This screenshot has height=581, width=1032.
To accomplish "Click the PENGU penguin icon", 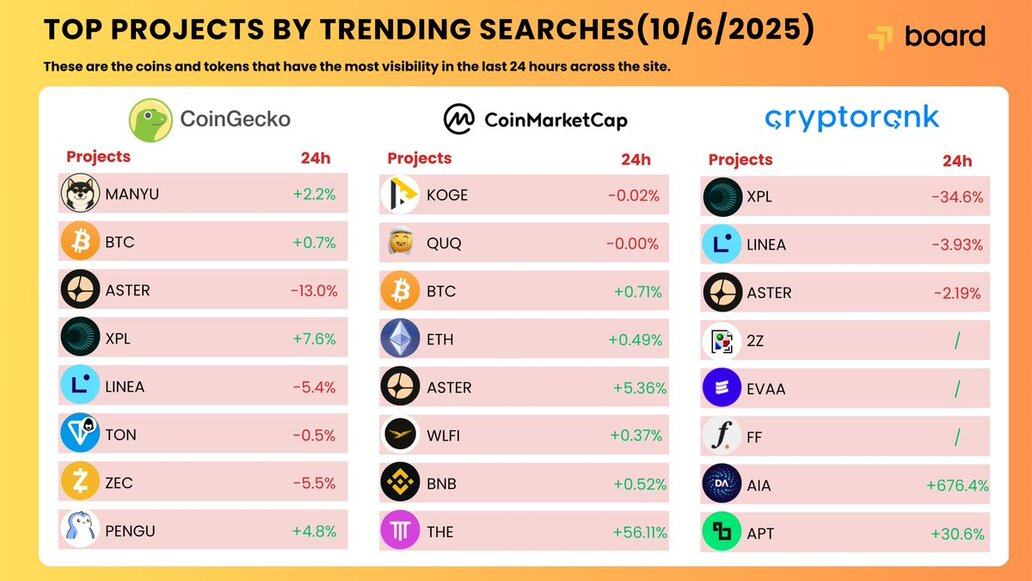I will point(80,531).
